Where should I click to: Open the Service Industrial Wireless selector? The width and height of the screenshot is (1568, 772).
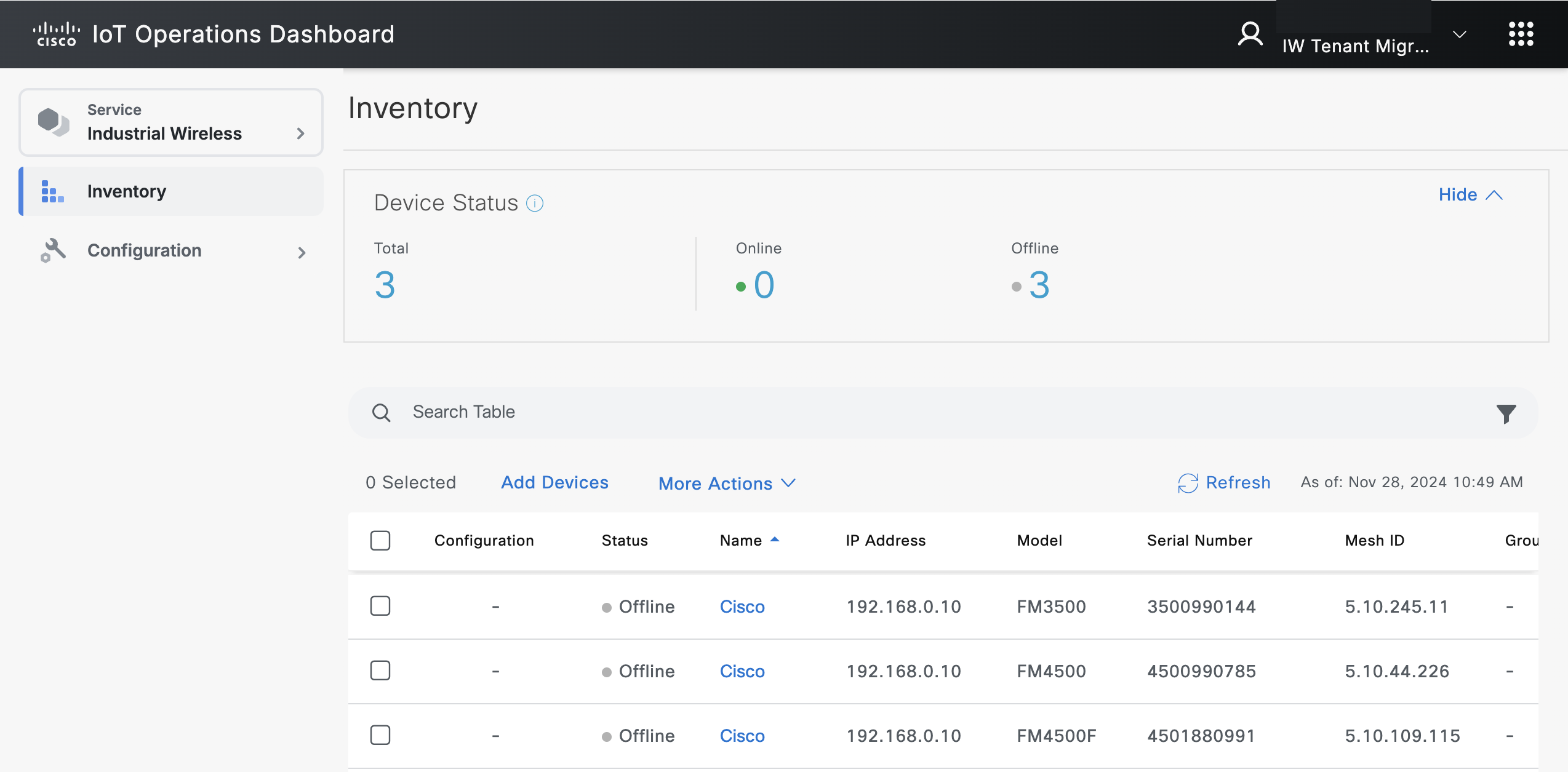click(171, 122)
